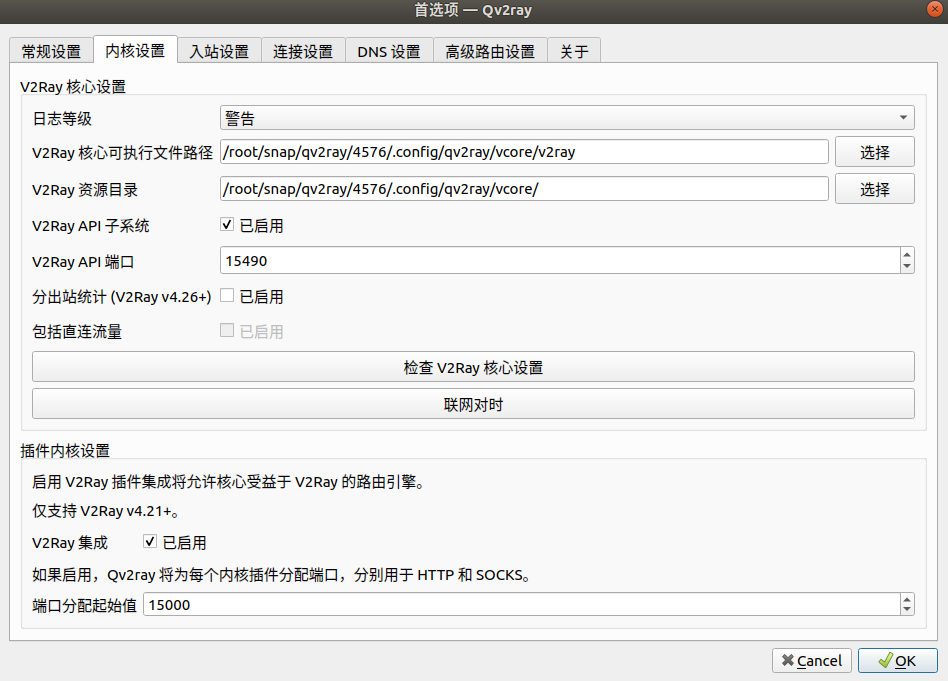The width and height of the screenshot is (948, 681).
Task: Click 选择 button for V2Ray 资源目录
Action: pyautogui.click(x=874, y=189)
